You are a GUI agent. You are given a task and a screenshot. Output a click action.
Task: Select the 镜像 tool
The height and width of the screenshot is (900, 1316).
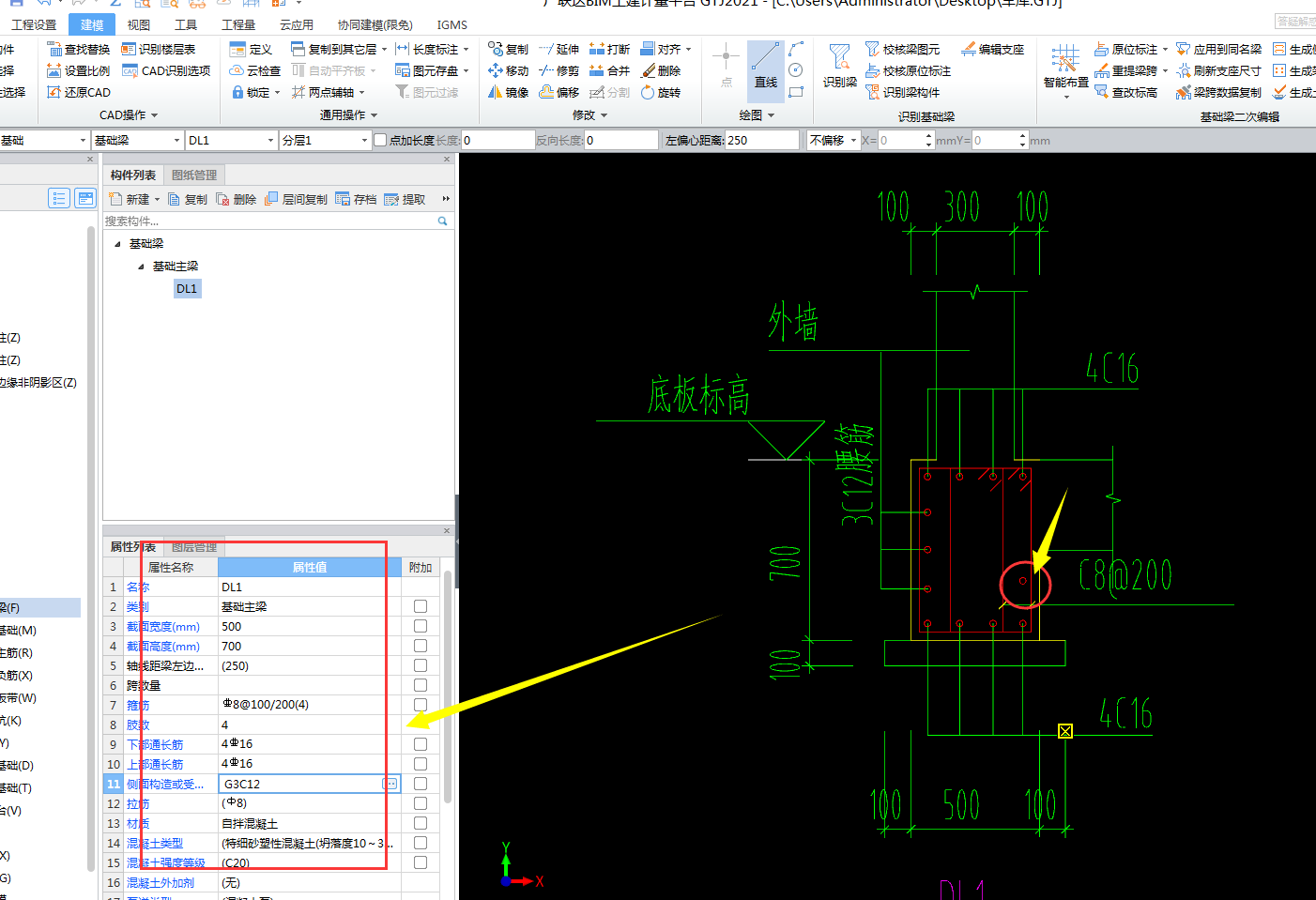pyautogui.click(x=508, y=92)
